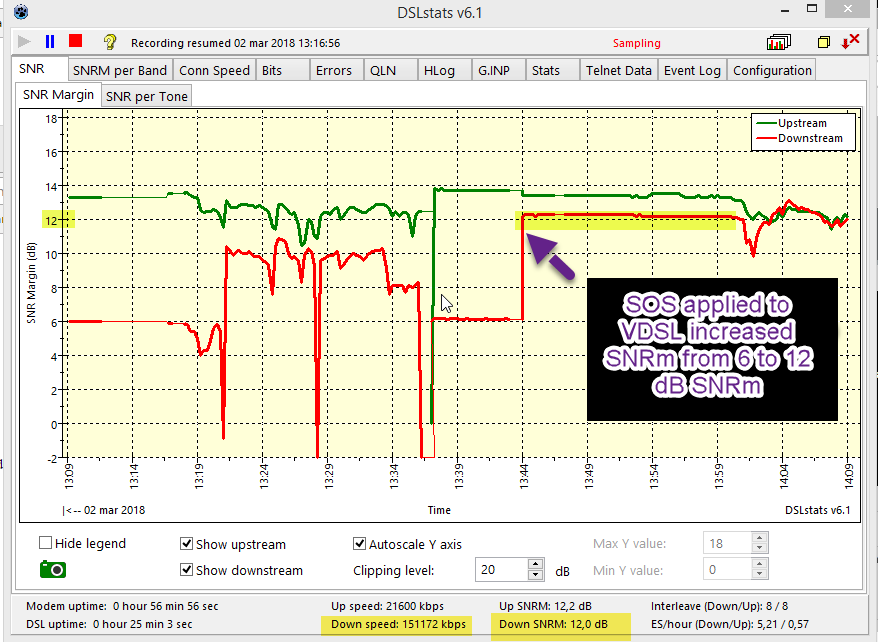Click the stacked graphs snapshot icon

778,42
